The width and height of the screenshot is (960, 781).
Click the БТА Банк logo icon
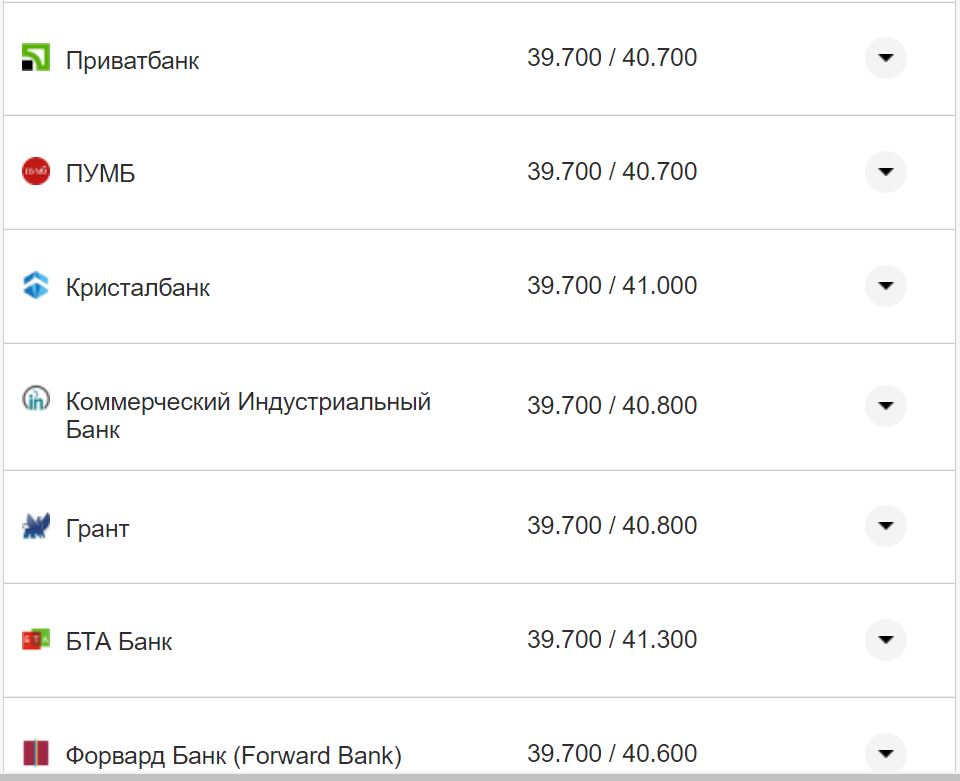36,640
